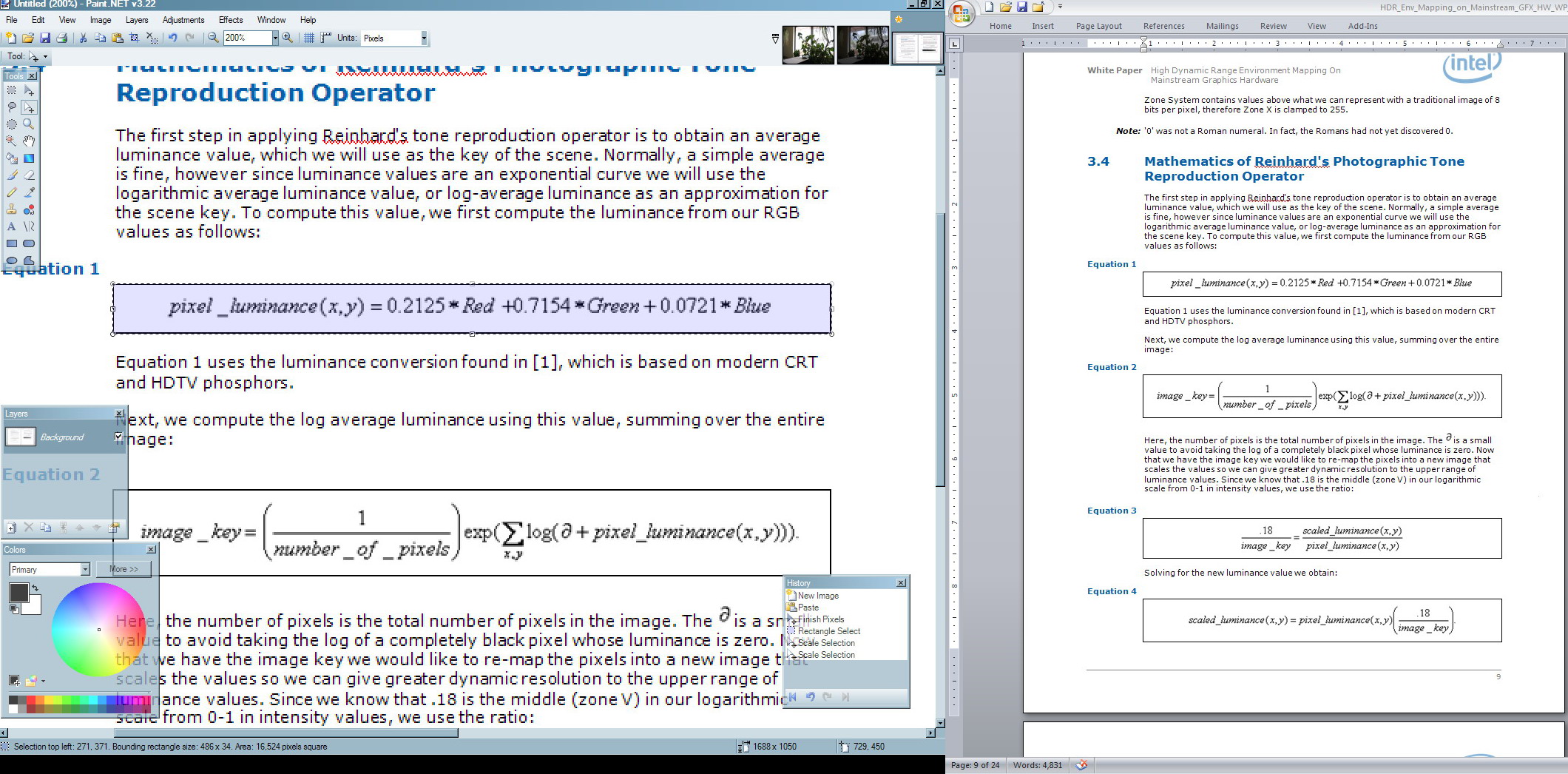
Task: Click the Undo arrow in Paint.NET toolbar
Action: (172, 38)
